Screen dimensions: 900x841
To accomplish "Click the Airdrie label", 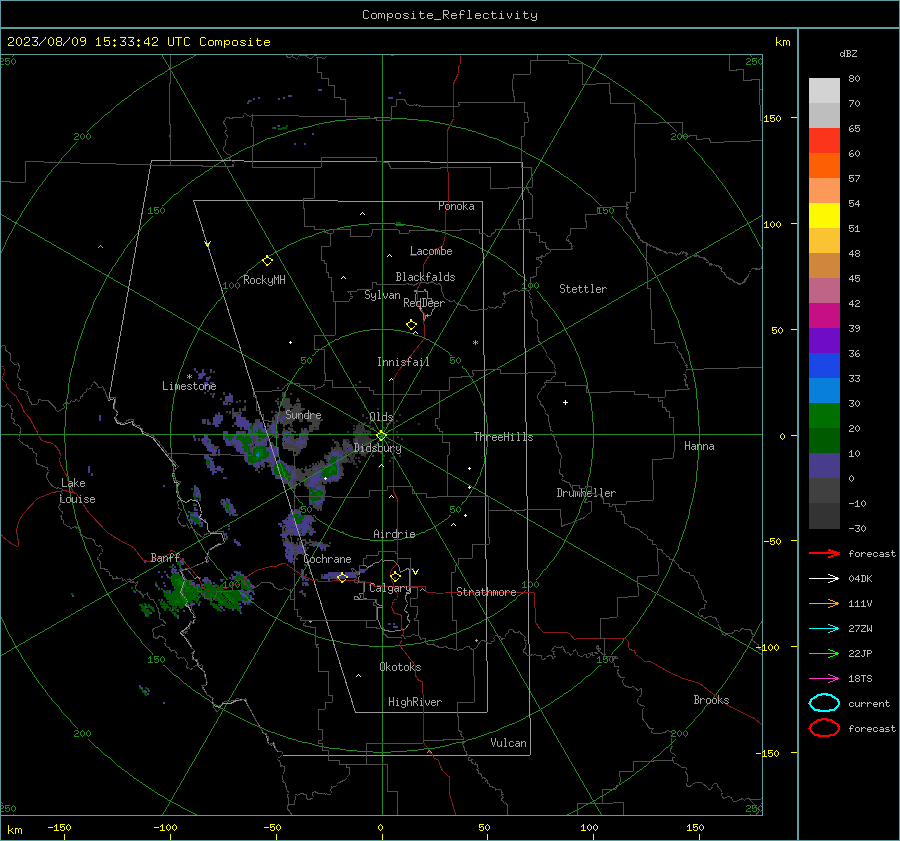I will point(394,534).
